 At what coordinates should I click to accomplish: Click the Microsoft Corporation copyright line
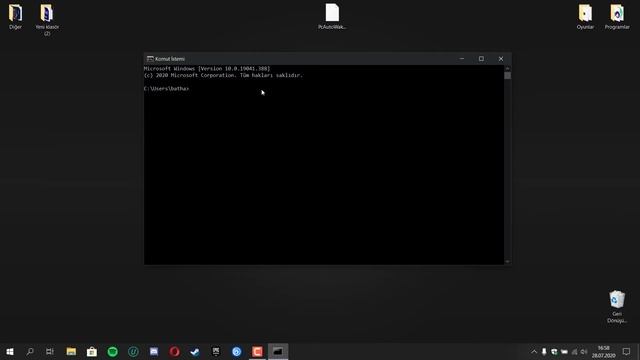[x=223, y=75]
